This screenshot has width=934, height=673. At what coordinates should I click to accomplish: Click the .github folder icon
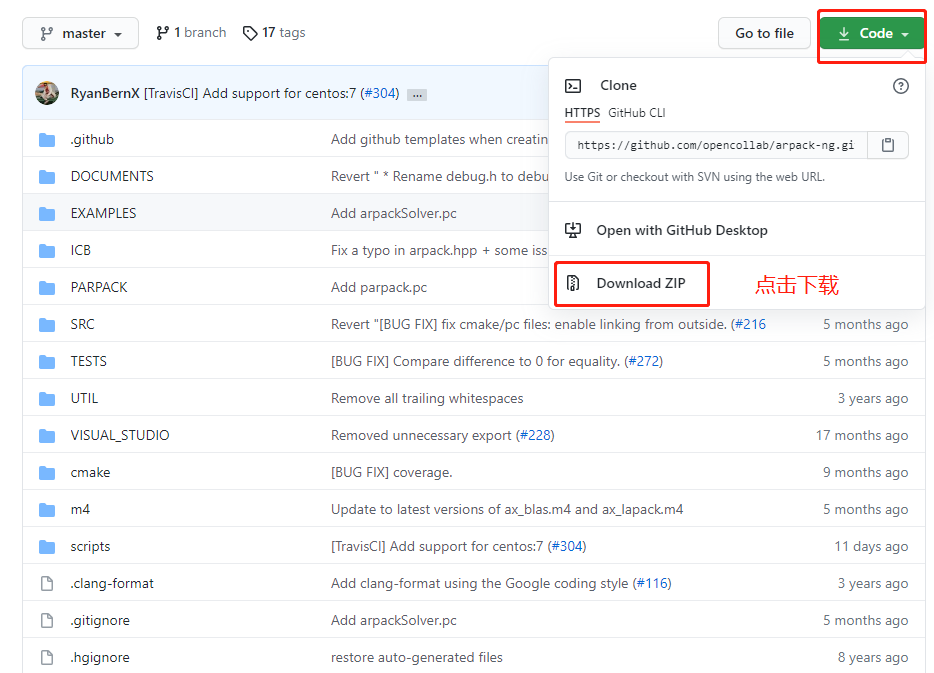pos(47,140)
